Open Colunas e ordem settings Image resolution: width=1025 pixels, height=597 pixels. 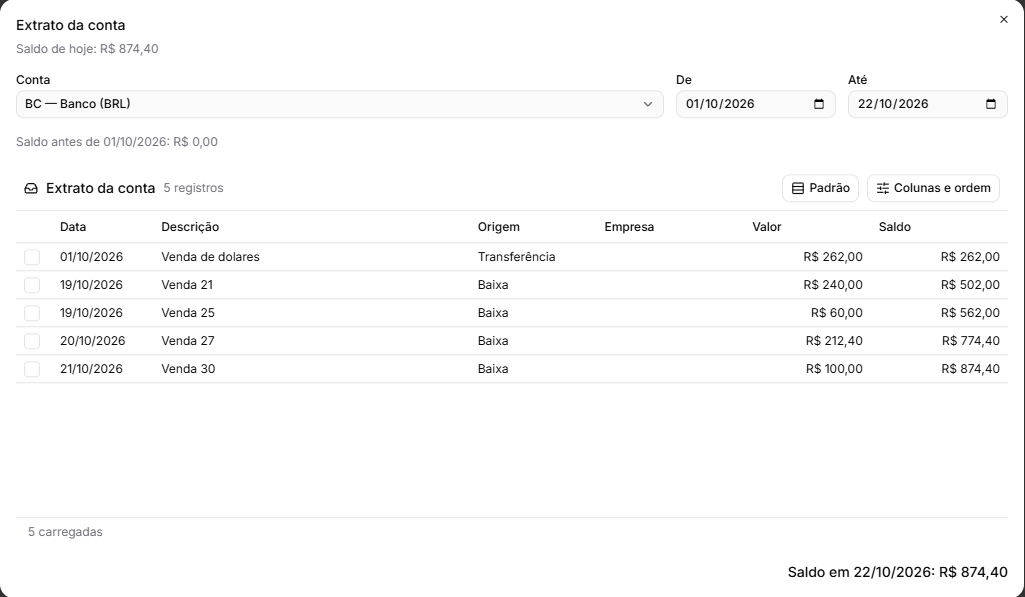[933, 188]
